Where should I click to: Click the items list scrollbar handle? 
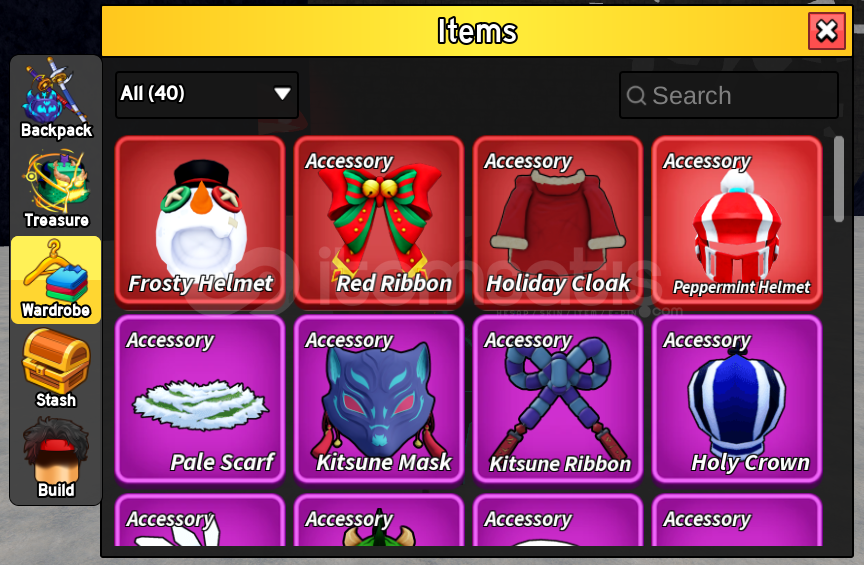click(x=839, y=179)
